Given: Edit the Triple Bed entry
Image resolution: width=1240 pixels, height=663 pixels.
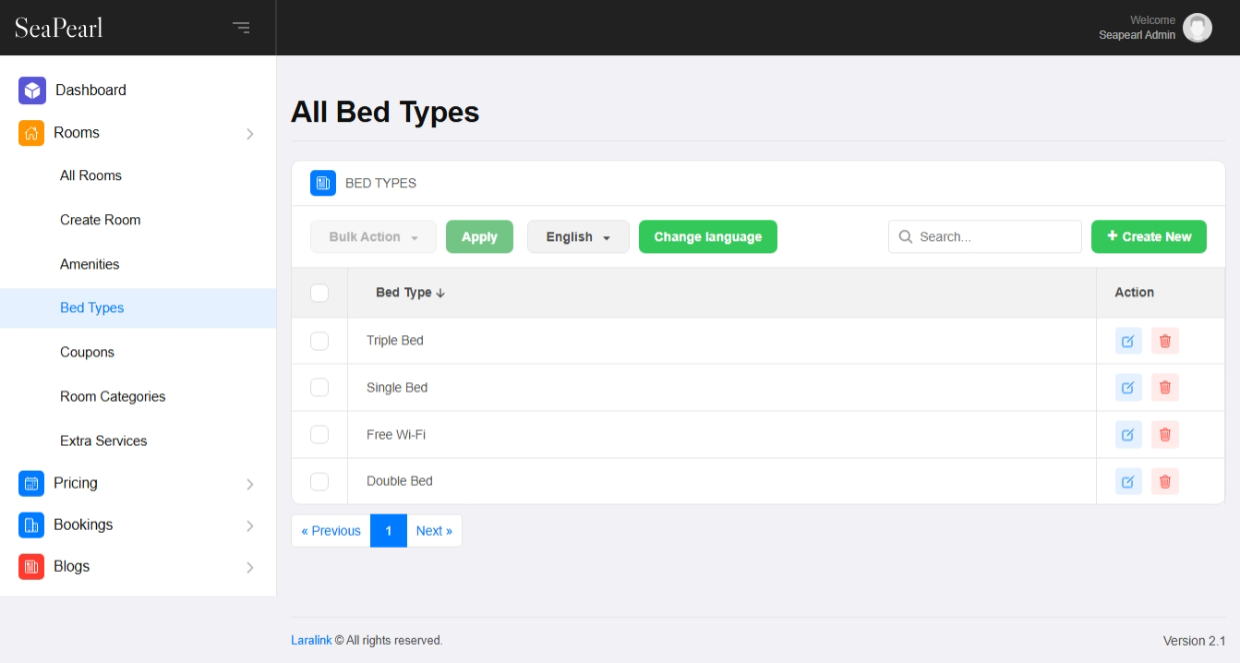Looking at the screenshot, I should (1128, 341).
